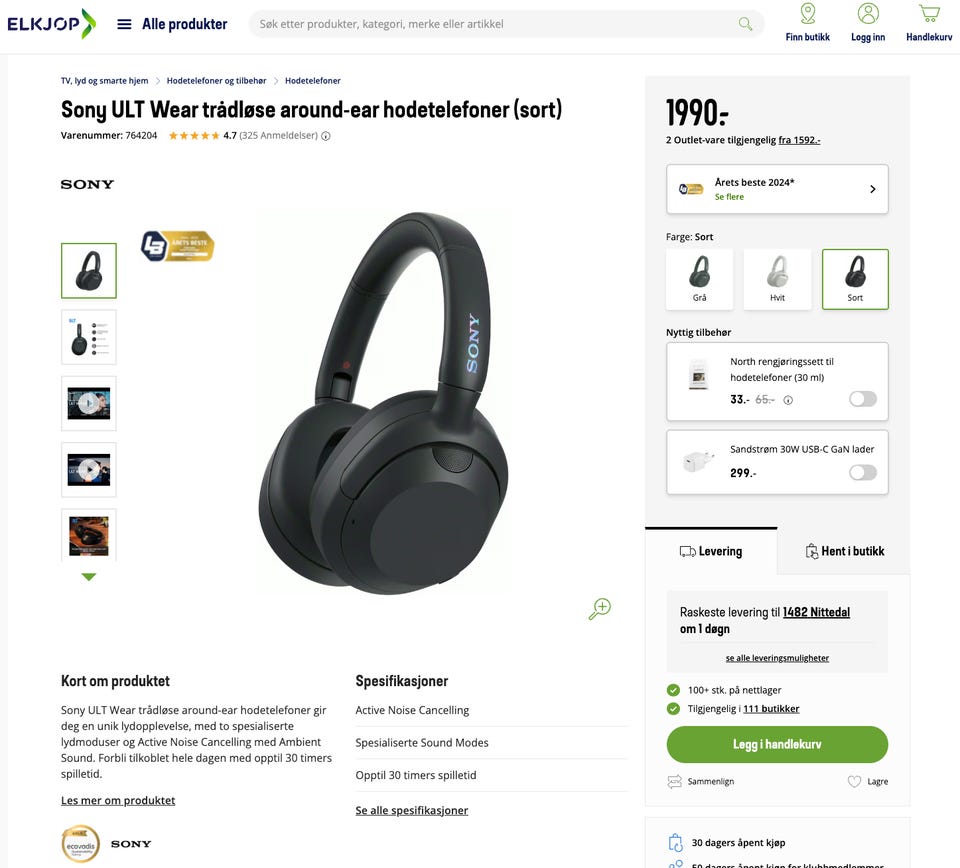Switch to the Hent i butikk tab

pyautogui.click(x=844, y=551)
